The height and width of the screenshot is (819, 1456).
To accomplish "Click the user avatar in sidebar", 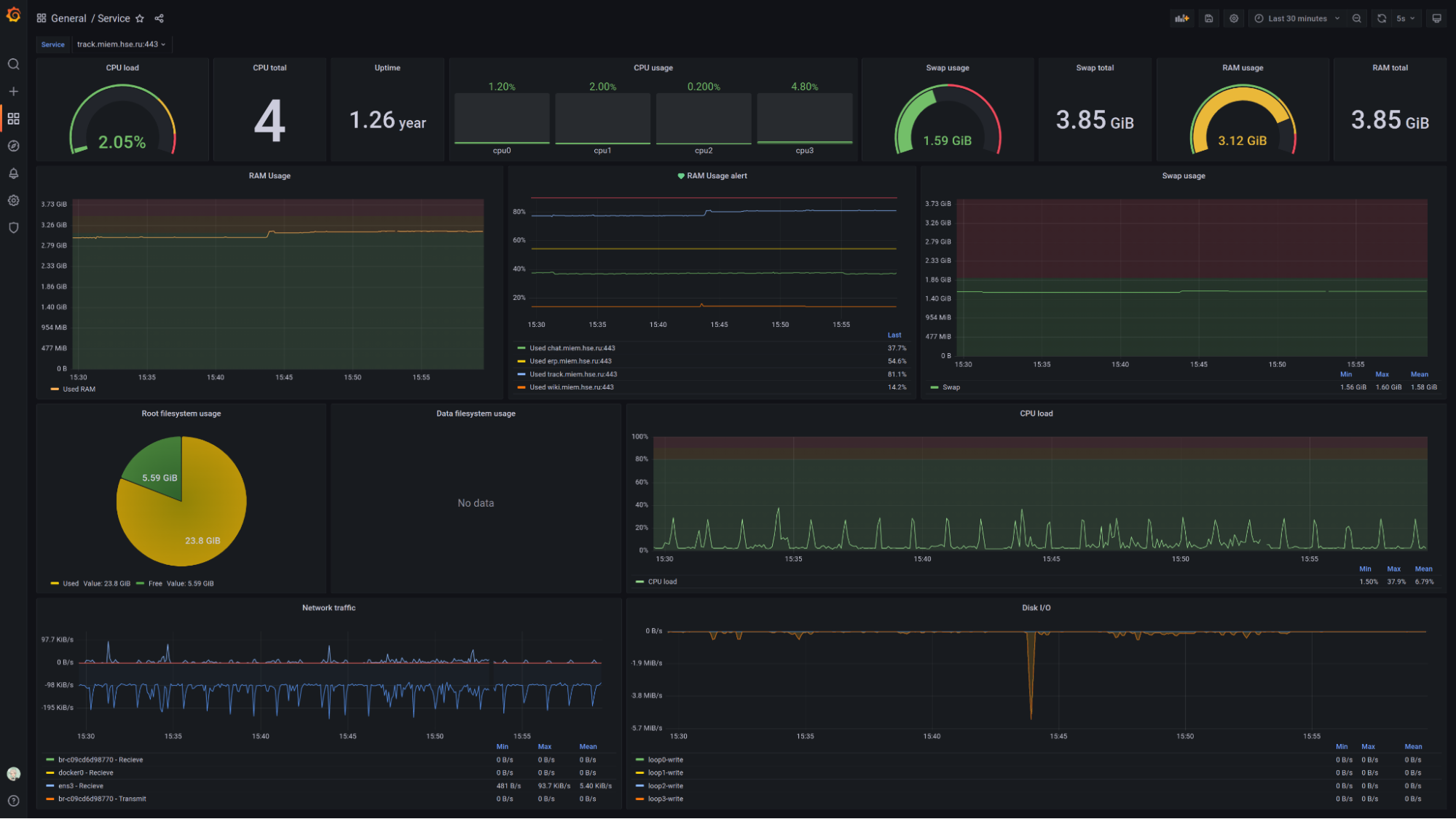I will pyautogui.click(x=13, y=774).
